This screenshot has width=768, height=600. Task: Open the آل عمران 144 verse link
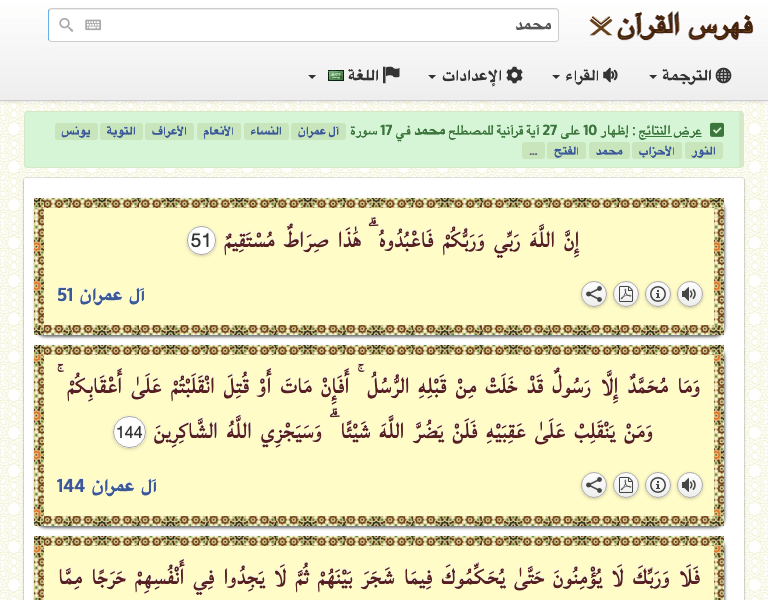click(108, 486)
